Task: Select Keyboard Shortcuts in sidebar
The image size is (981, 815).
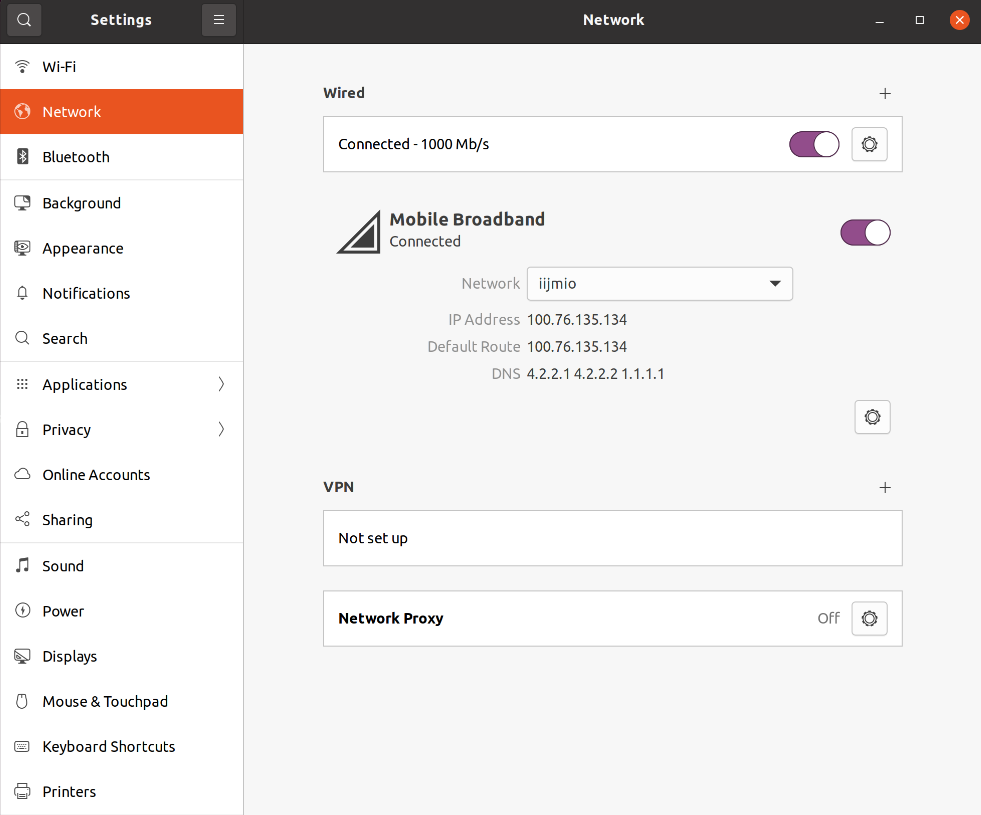Action: (108, 747)
